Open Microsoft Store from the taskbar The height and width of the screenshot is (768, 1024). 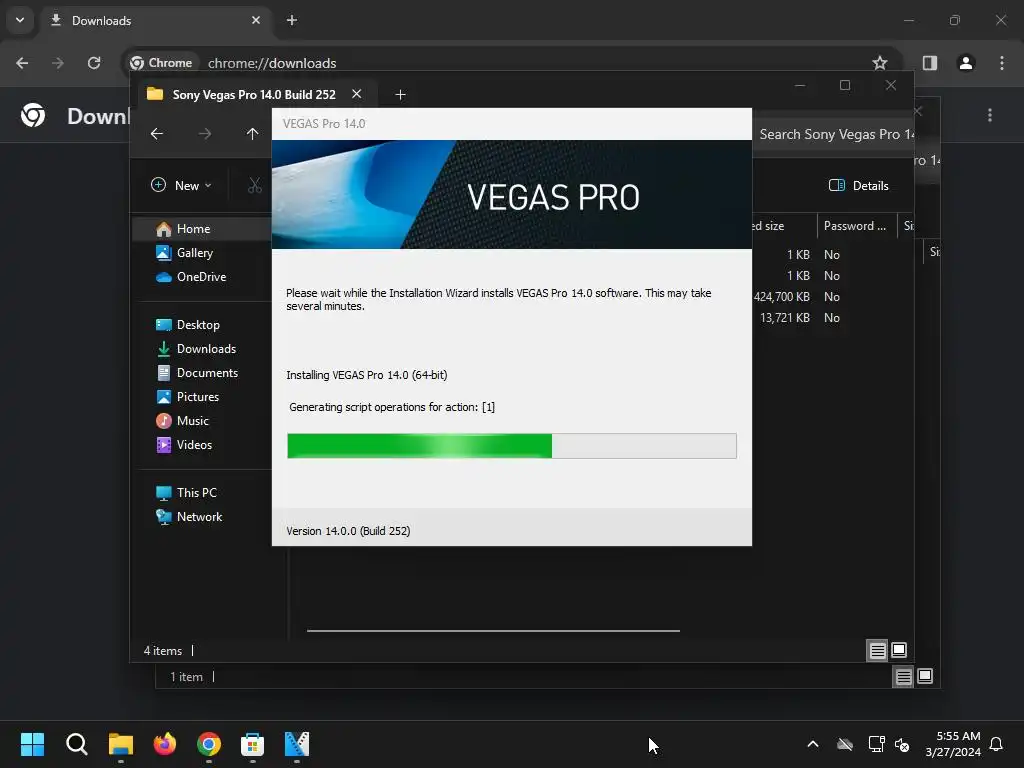(x=253, y=744)
